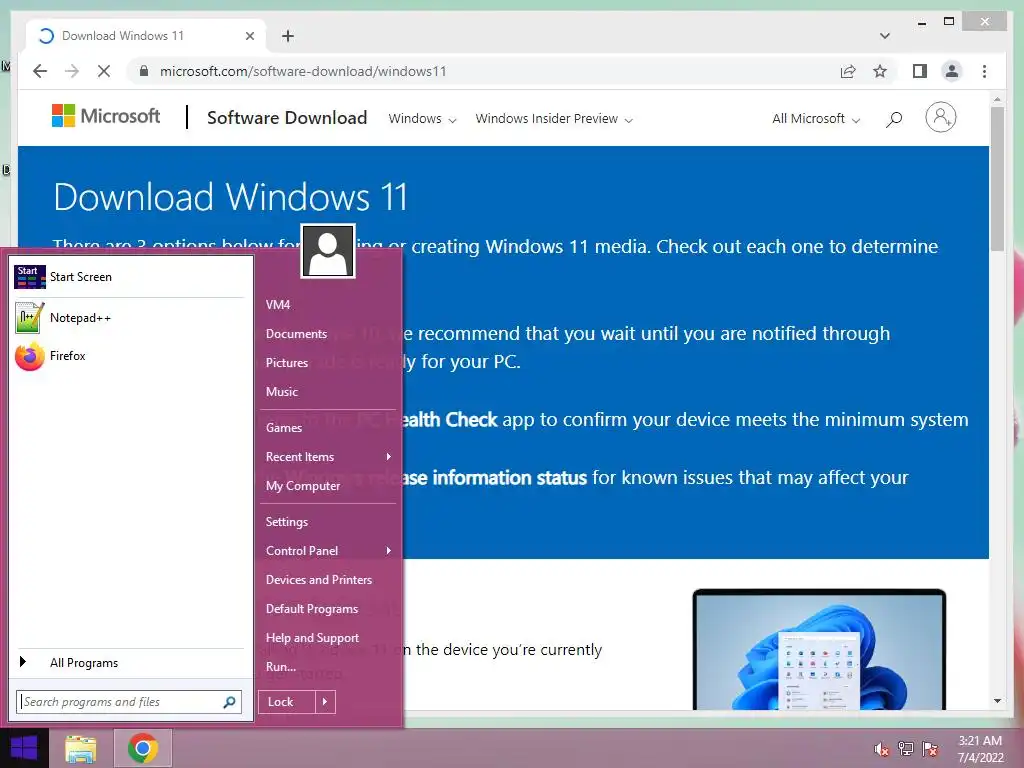Expand Windows Insider Preview dropdown
The width and height of the screenshot is (1024, 768).
coord(554,119)
